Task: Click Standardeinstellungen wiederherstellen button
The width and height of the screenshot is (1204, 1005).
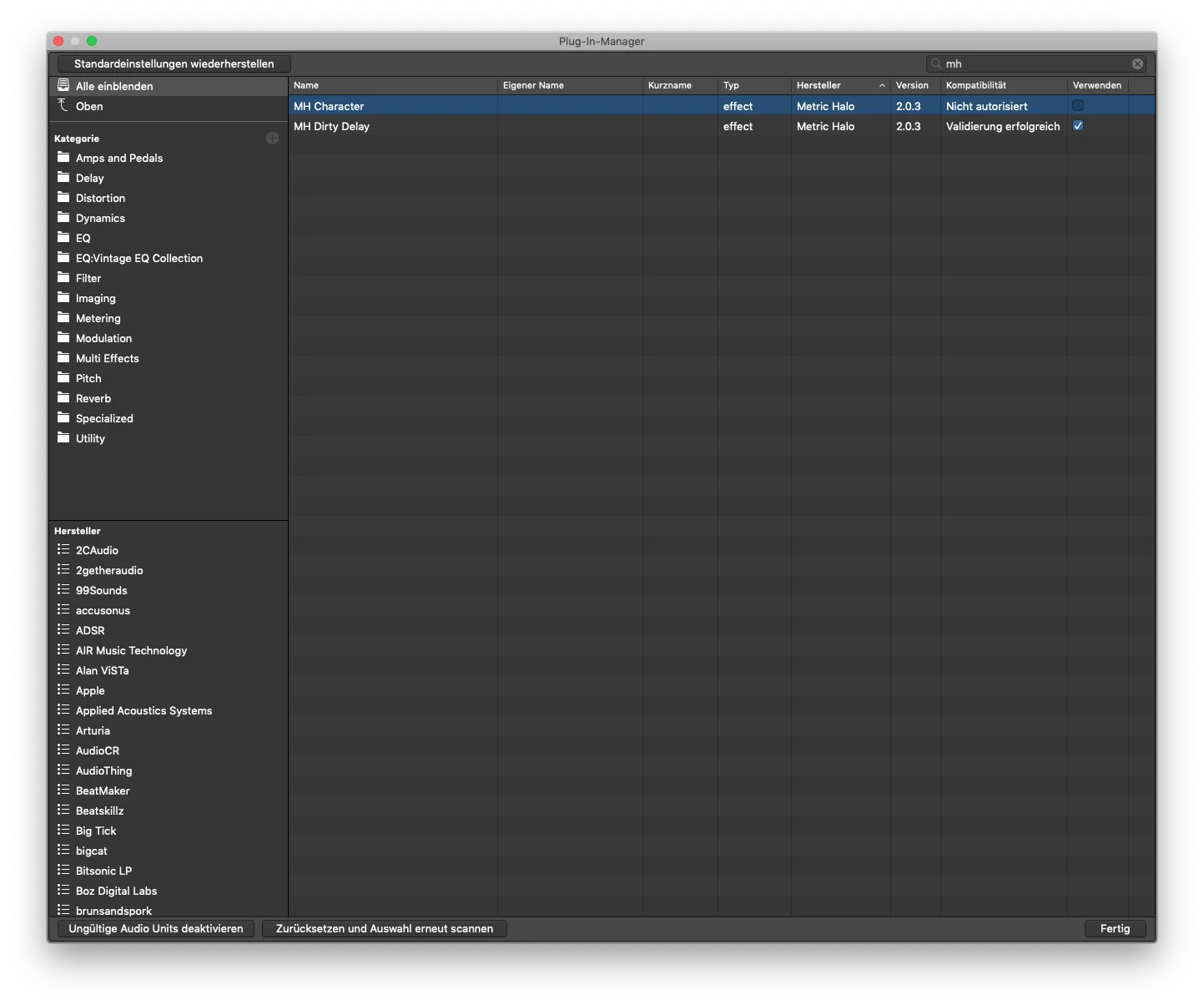Action: [x=174, y=64]
